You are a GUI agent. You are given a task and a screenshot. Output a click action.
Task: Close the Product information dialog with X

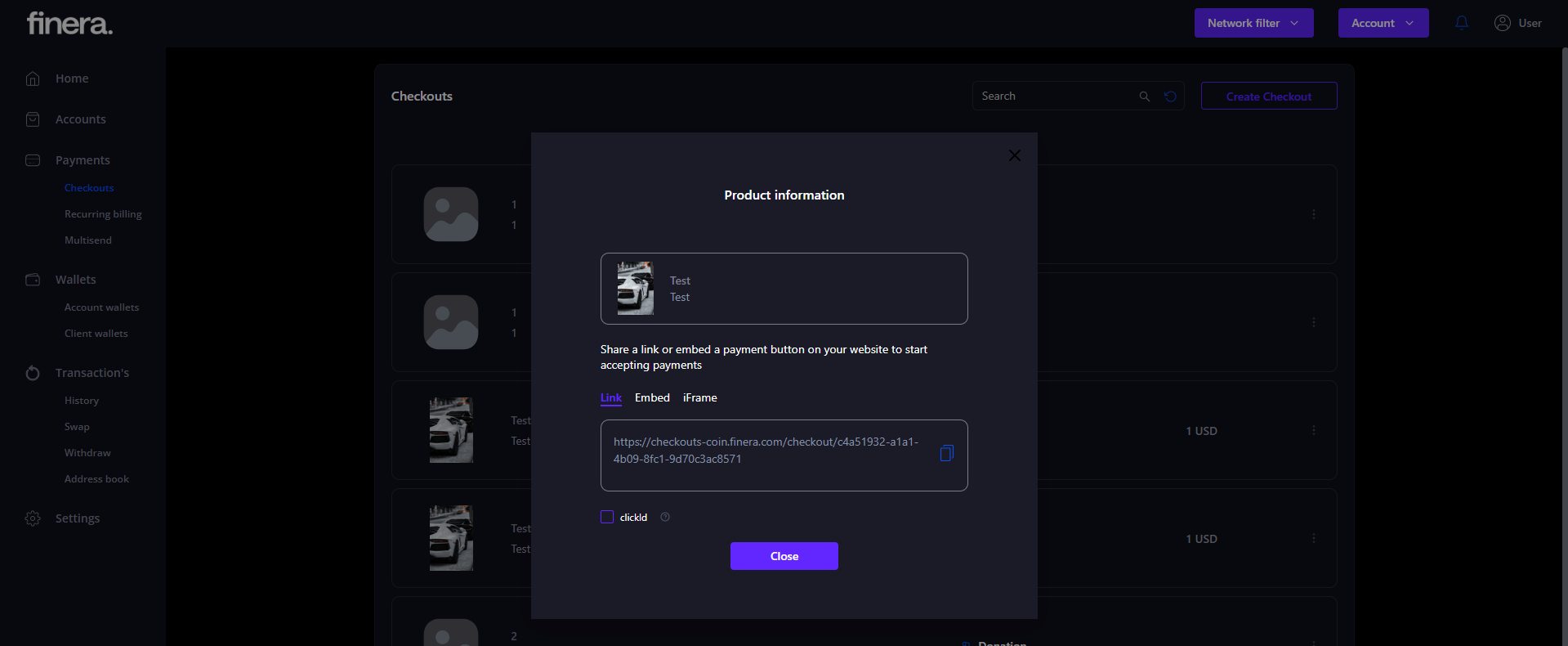click(x=1014, y=155)
